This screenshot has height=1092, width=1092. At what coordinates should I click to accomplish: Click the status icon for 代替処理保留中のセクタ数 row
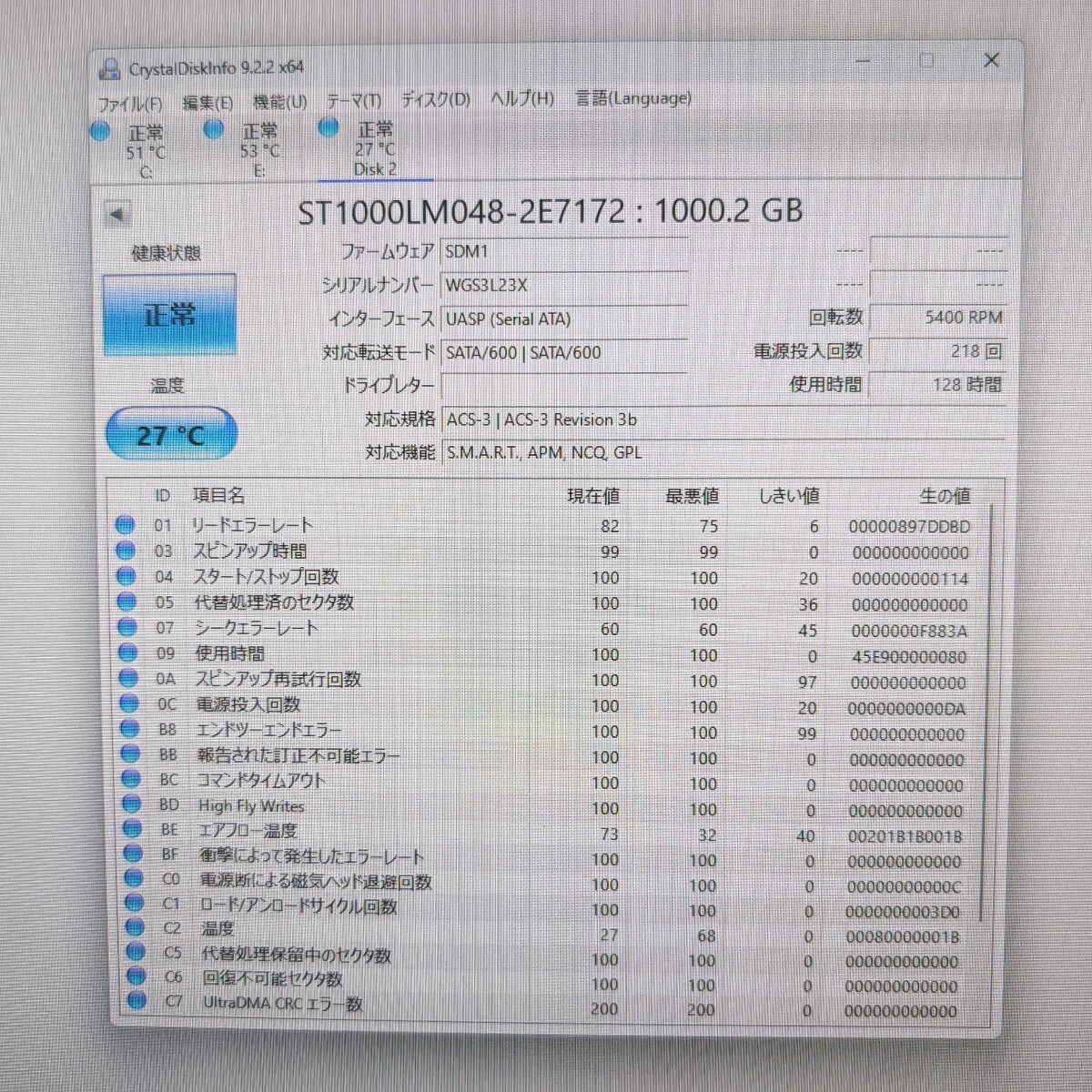[x=136, y=952]
